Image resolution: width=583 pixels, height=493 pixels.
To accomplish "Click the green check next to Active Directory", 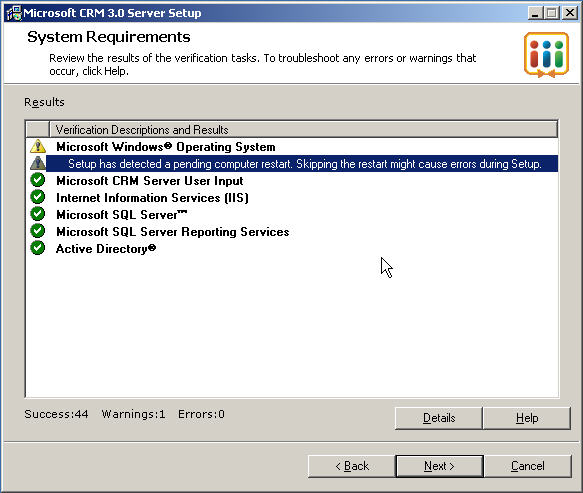I will [x=38, y=248].
